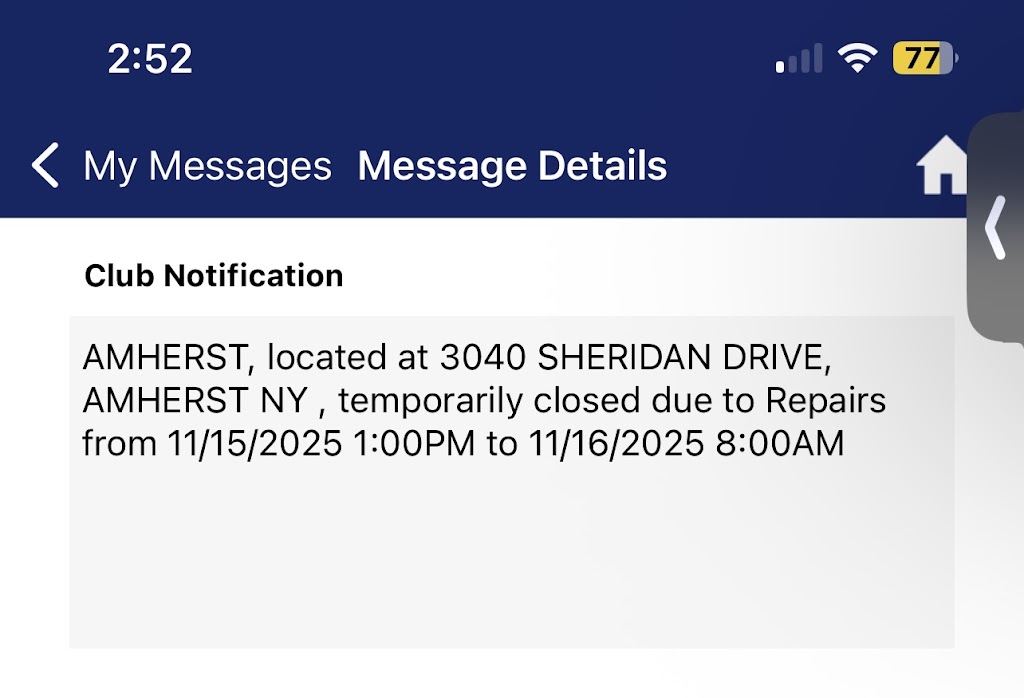
Task: Tap empty area of gray message box
Action: point(510,560)
